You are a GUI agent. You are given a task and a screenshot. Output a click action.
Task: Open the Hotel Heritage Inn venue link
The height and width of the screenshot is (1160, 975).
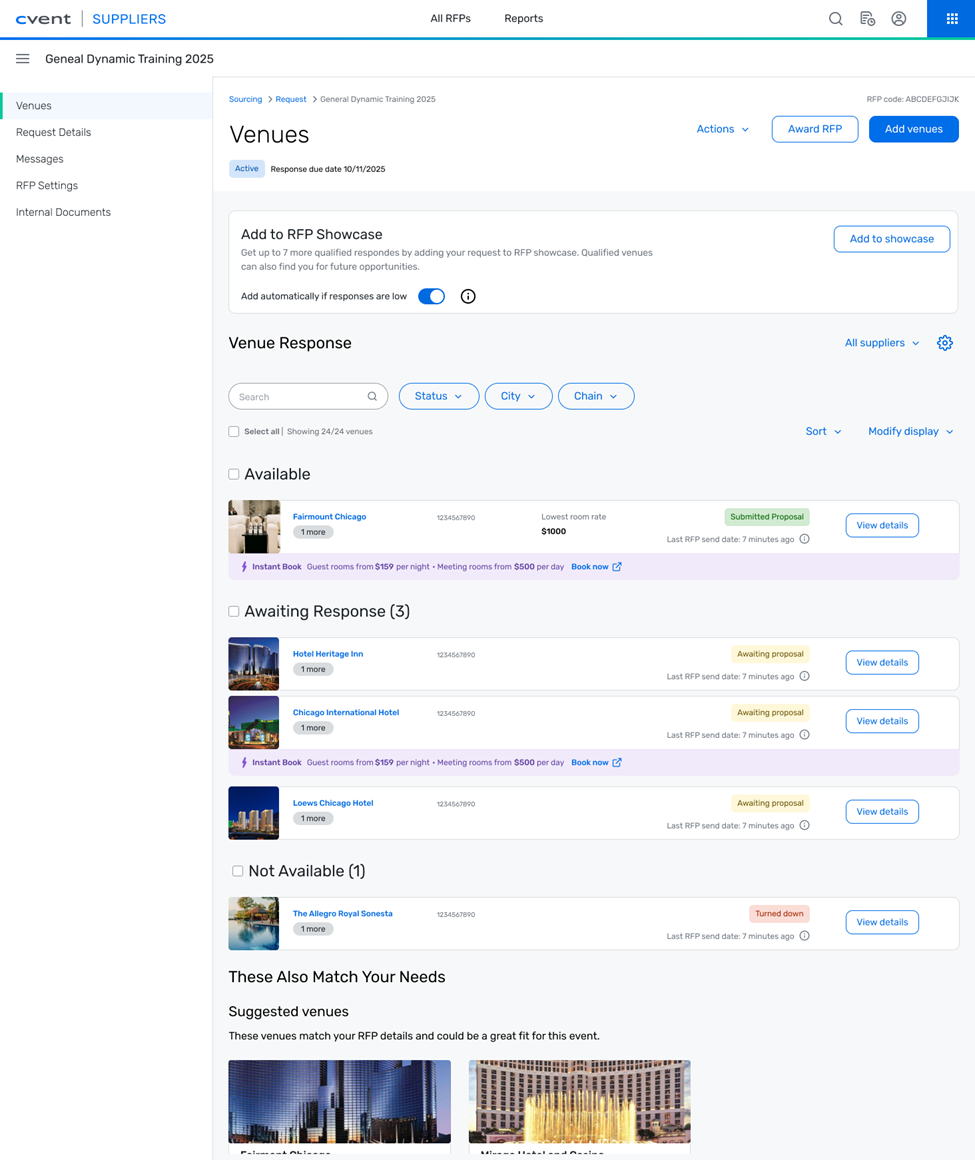pyautogui.click(x=328, y=654)
